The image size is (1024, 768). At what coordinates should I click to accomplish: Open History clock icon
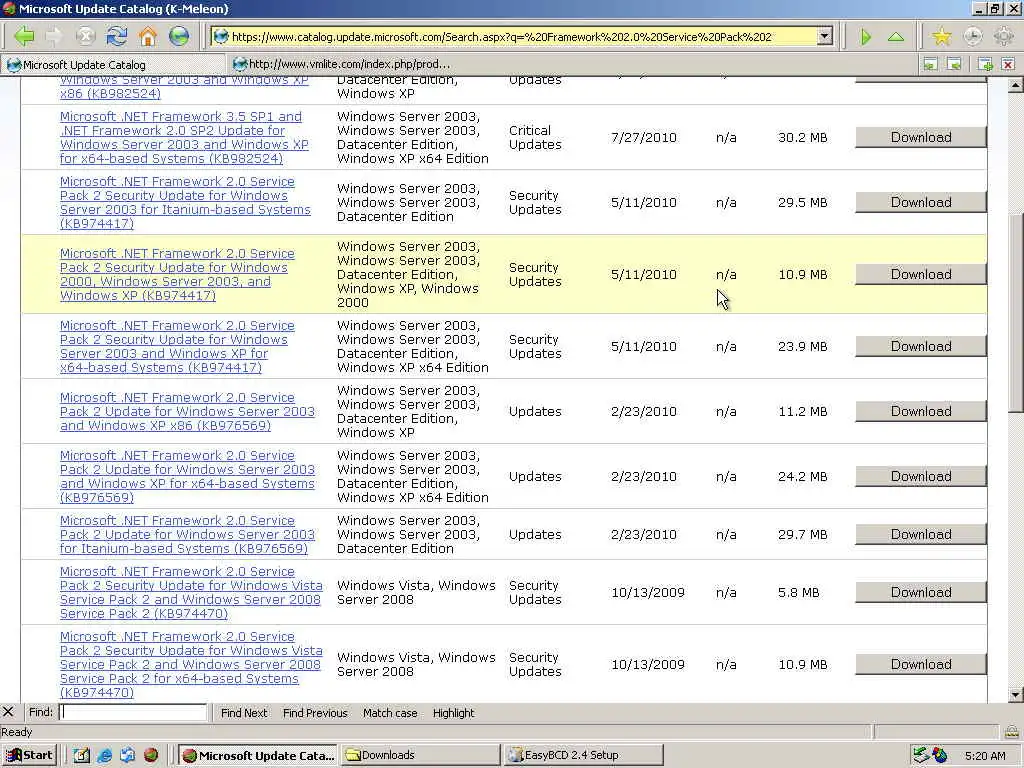972,36
